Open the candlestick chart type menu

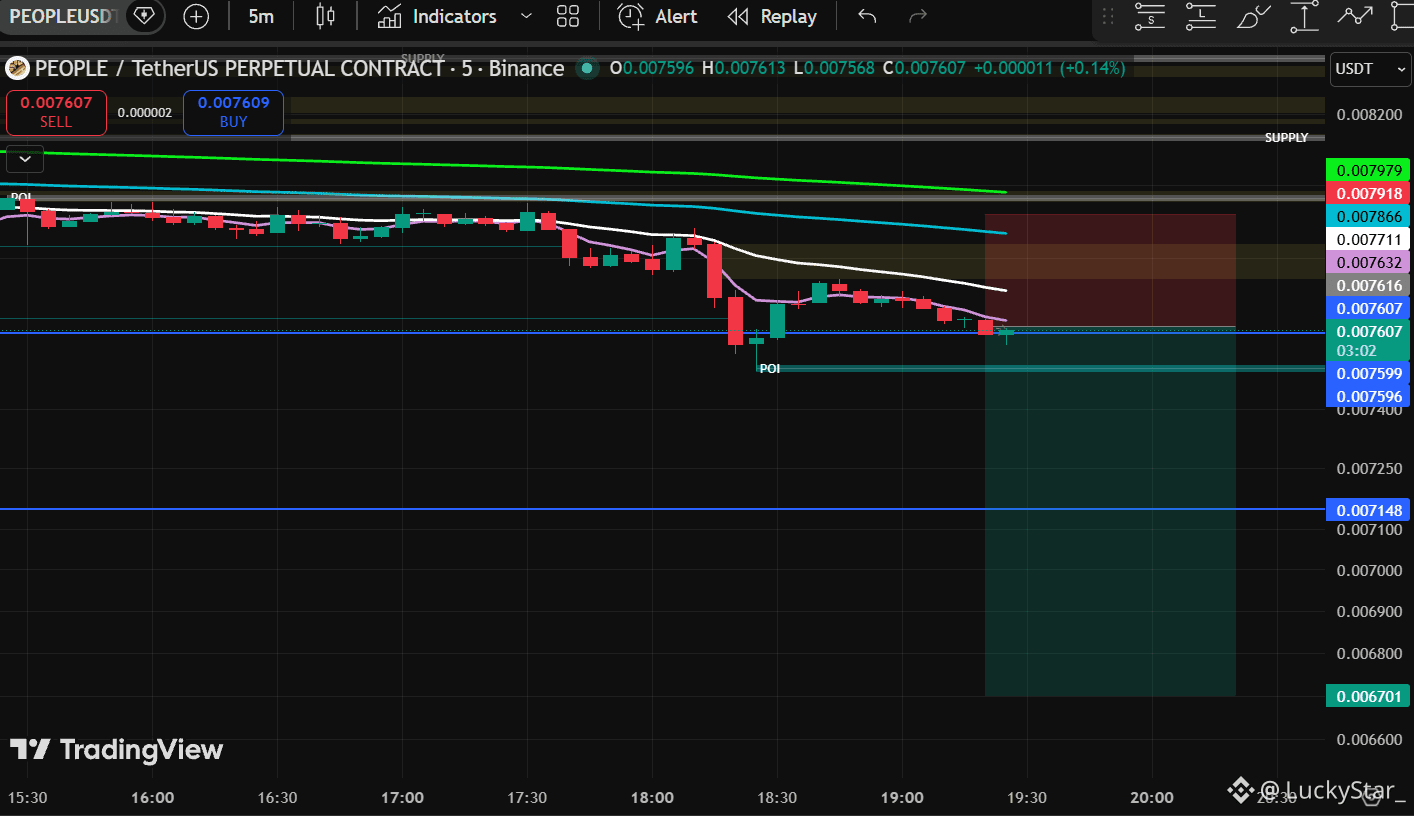[x=325, y=16]
